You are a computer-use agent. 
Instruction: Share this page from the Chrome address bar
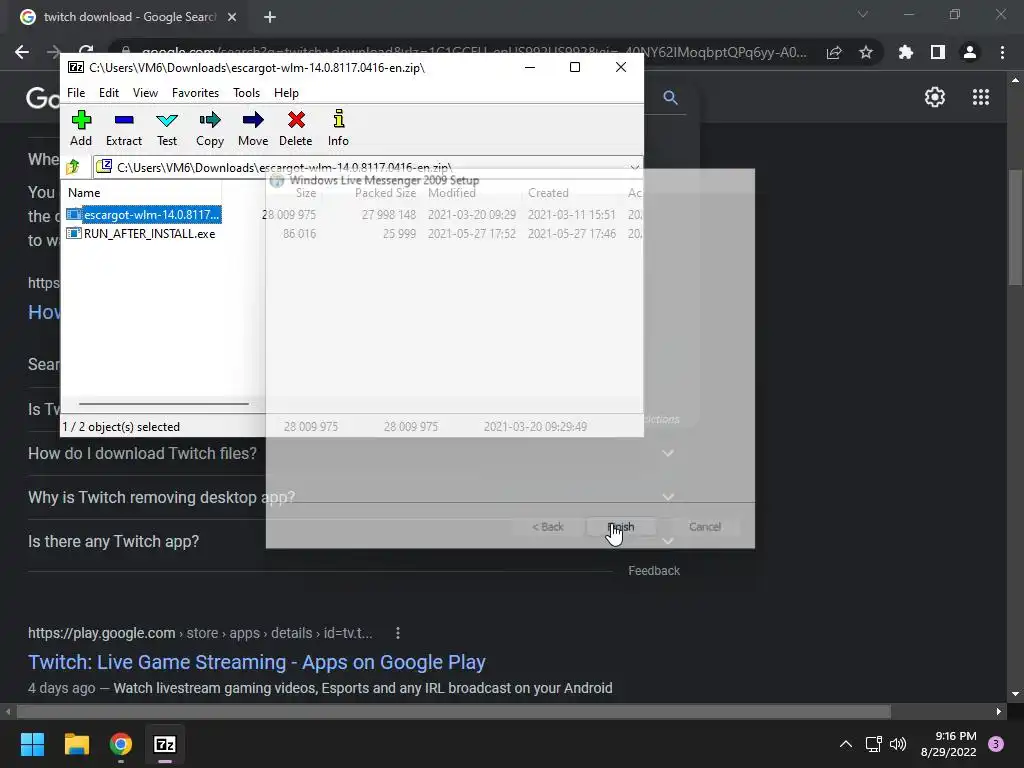834,52
